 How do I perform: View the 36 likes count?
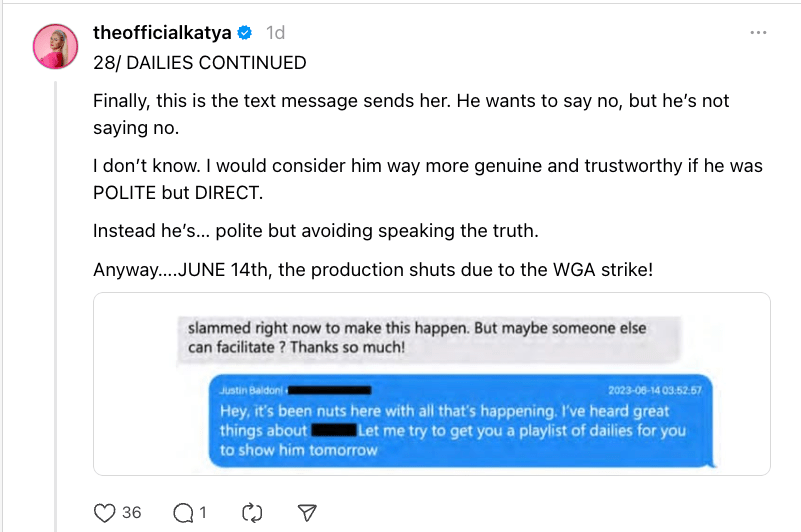tap(131, 513)
